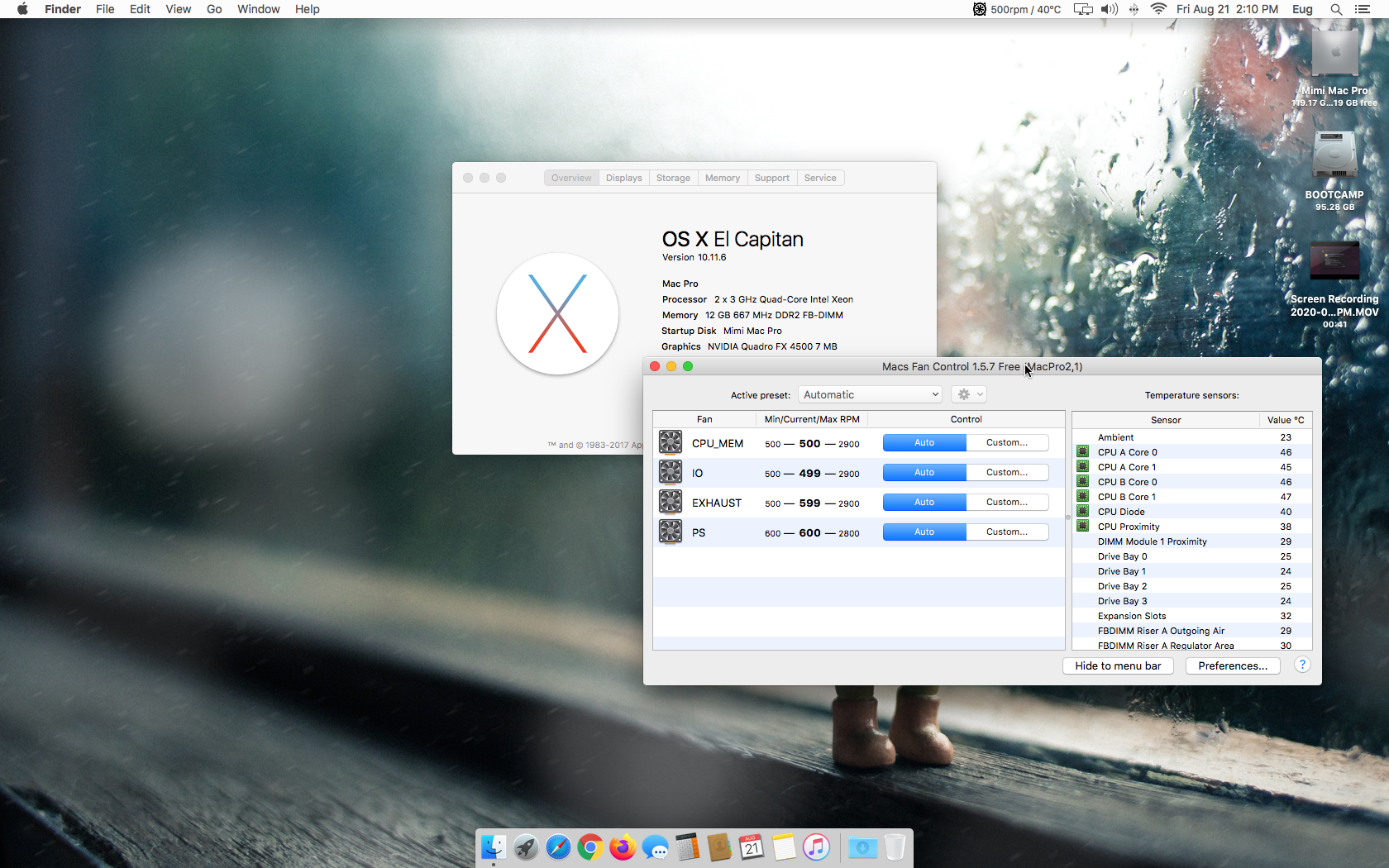Launch iTunes from the Dock

click(816, 847)
